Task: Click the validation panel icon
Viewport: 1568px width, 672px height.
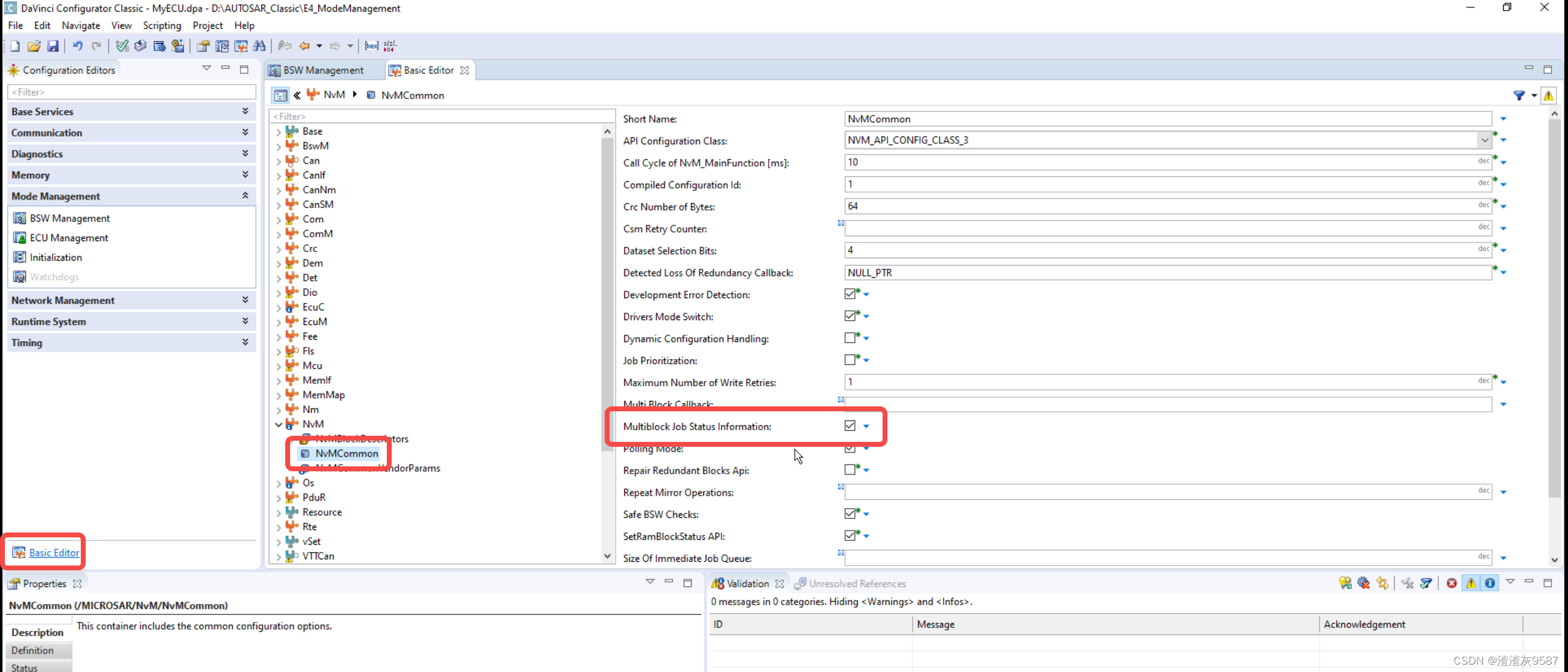Action: click(718, 583)
